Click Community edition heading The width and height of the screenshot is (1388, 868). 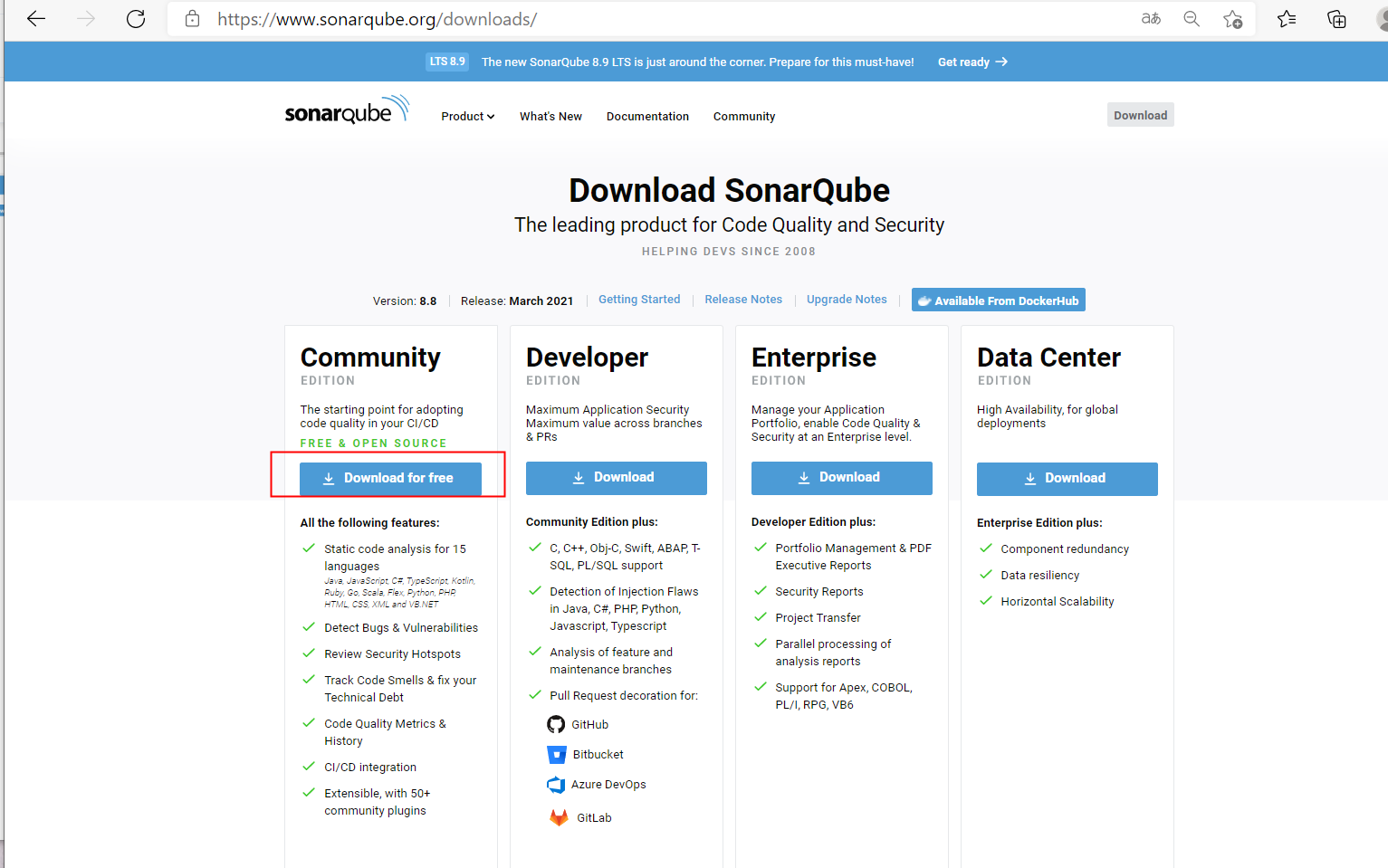(370, 358)
